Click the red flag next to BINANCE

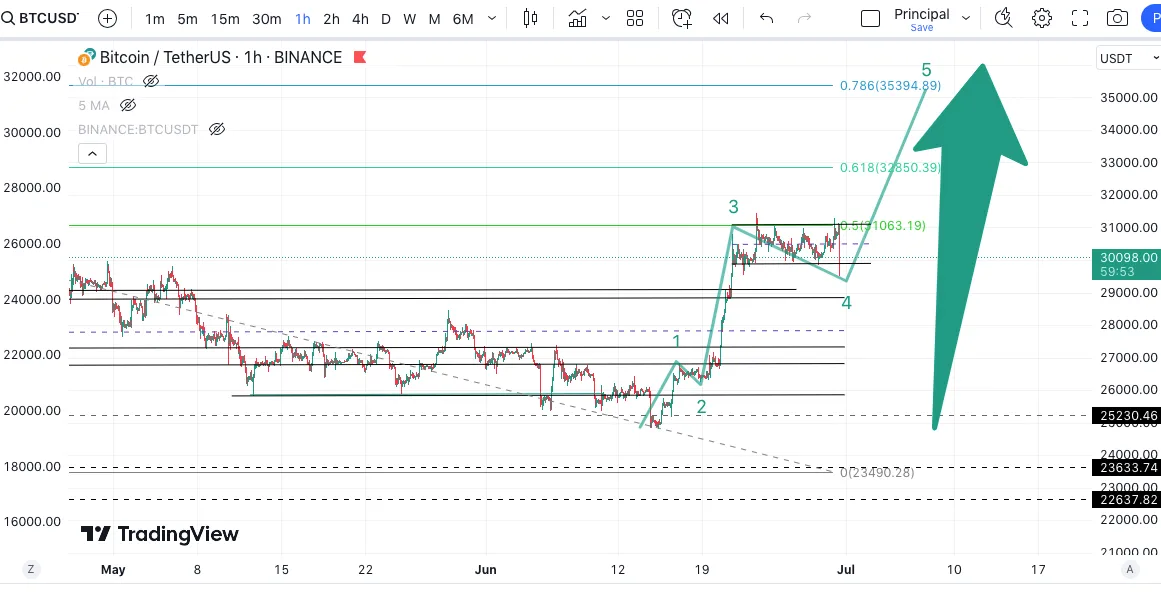click(360, 57)
